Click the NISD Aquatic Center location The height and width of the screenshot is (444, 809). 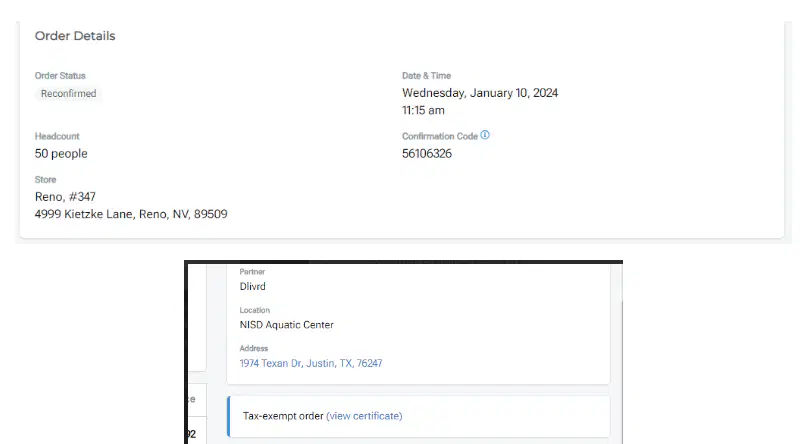pyautogui.click(x=286, y=325)
